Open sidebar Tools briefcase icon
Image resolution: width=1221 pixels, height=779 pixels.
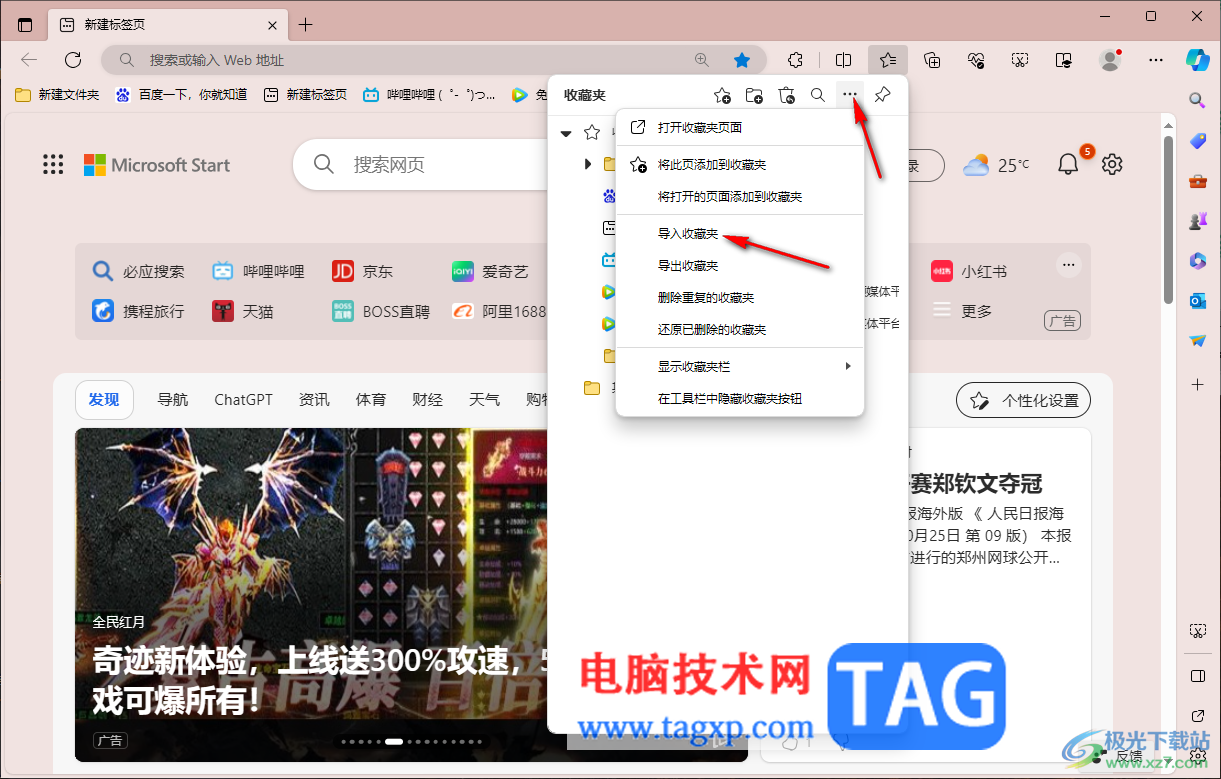pos(1197,181)
